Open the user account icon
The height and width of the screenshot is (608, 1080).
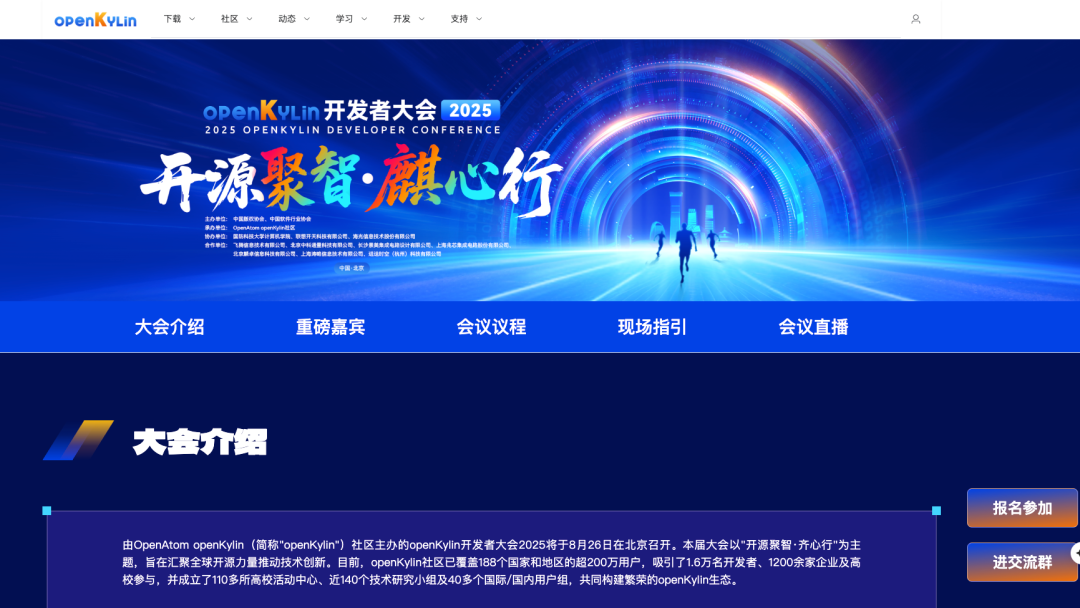coord(915,19)
